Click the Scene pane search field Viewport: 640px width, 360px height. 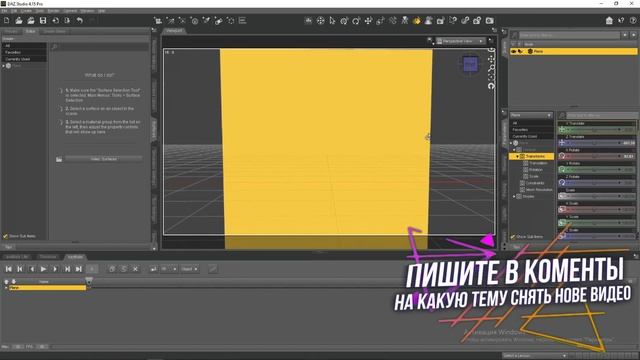point(569,36)
